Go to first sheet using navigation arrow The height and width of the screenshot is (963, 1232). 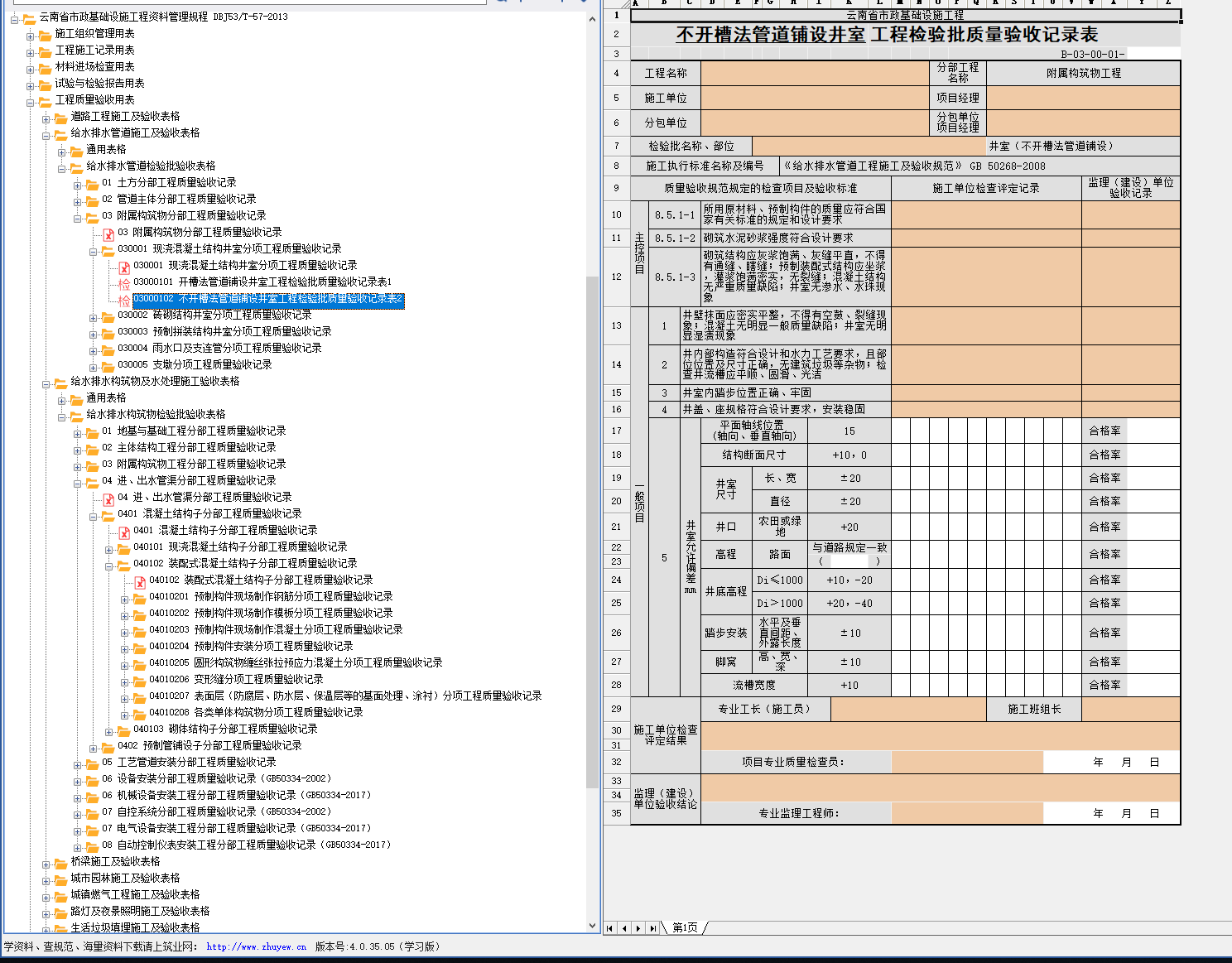click(x=610, y=928)
